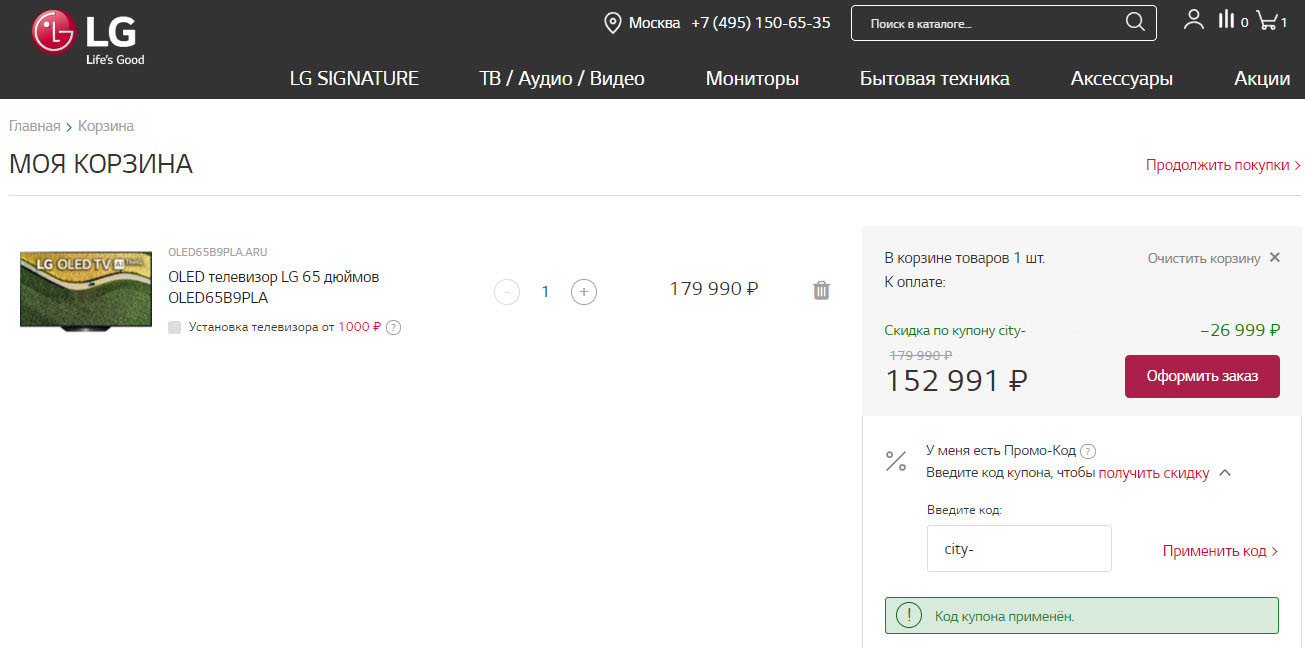Open the Бытовая техника menu
The image size is (1305, 648).
(934, 78)
